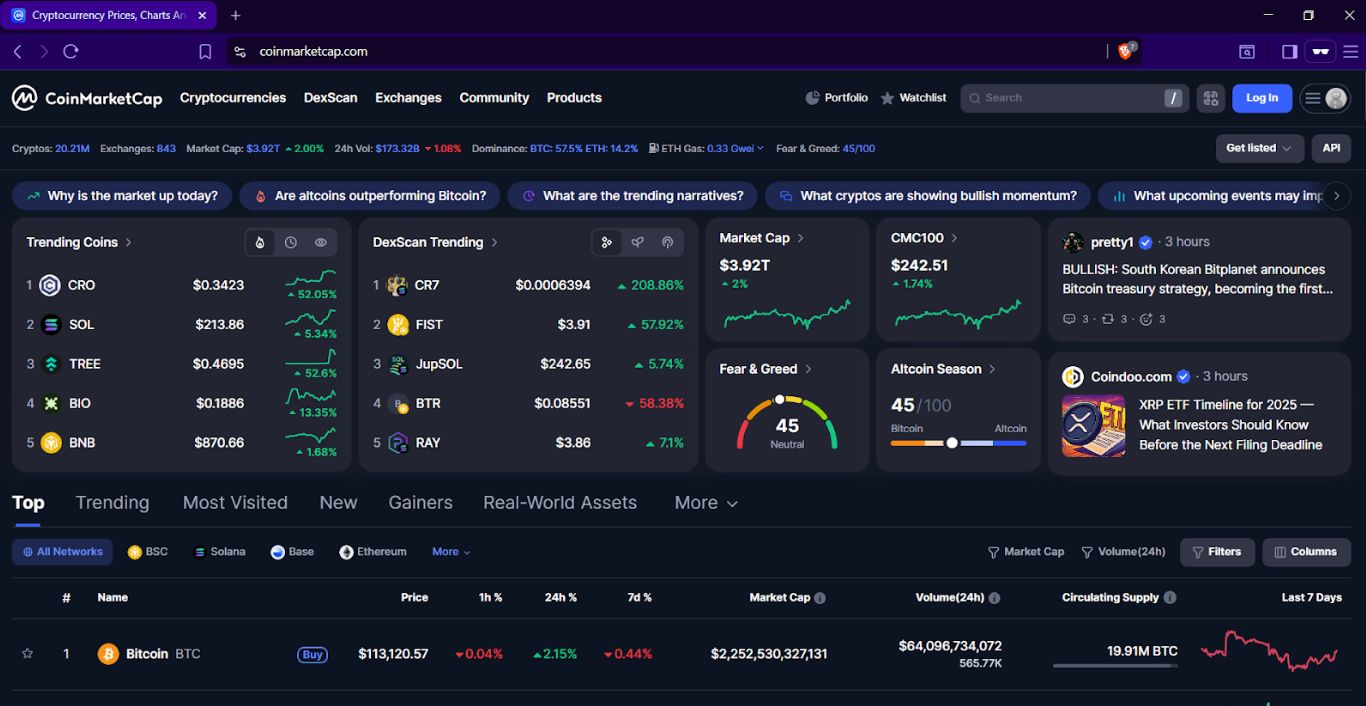The height and width of the screenshot is (706, 1366).
Task: Go back with the browser back arrow
Action: click(x=18, y=51)
